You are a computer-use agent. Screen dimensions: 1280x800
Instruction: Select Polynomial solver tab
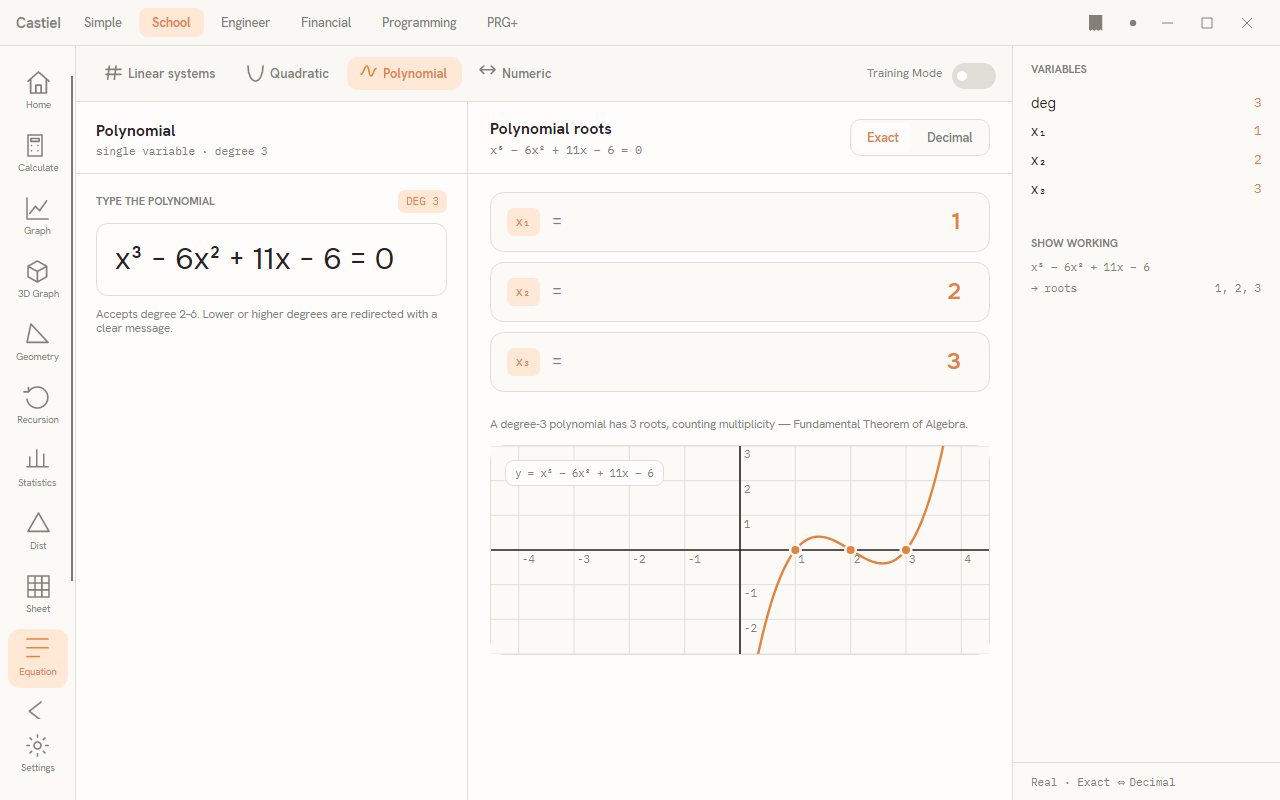click(404, 73)
